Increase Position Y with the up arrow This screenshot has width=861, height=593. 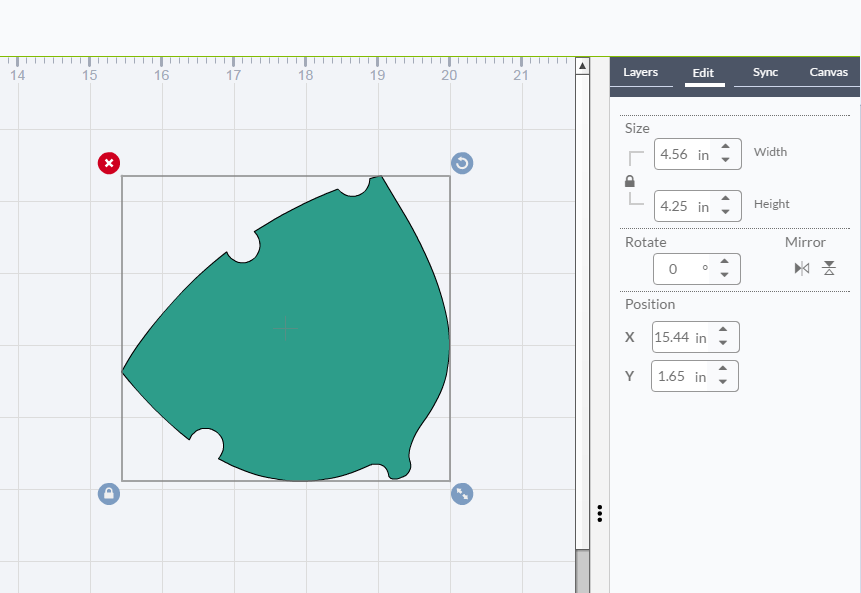723,370
